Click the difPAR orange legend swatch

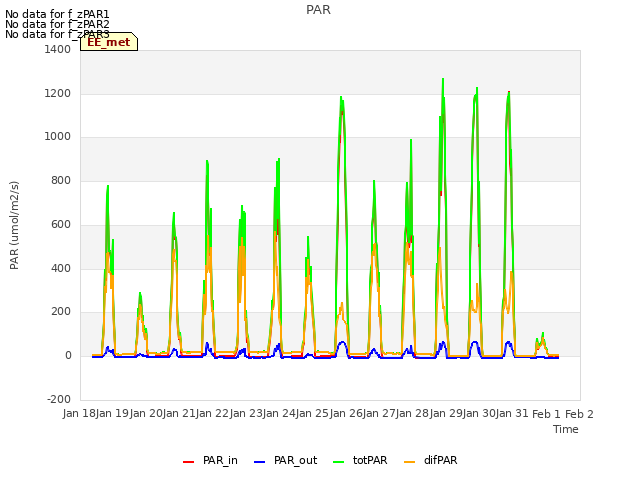tap(409, 462)
